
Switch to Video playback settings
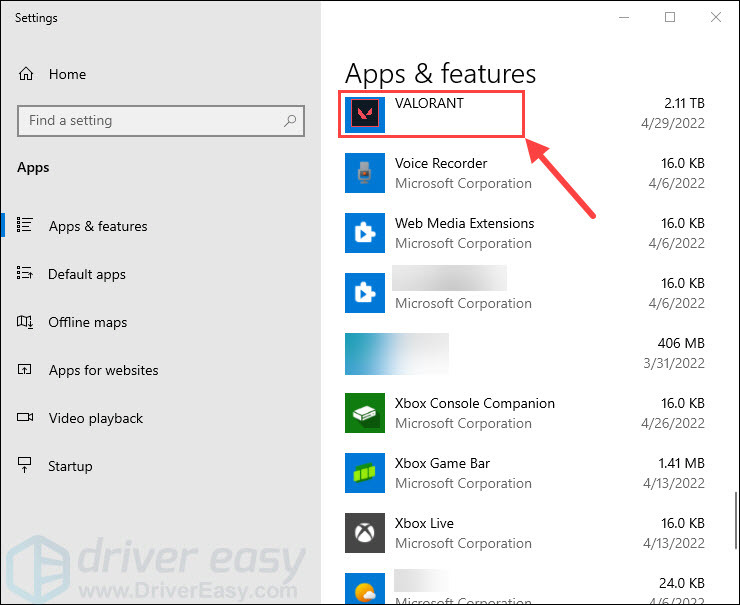(x=96, y=418)
